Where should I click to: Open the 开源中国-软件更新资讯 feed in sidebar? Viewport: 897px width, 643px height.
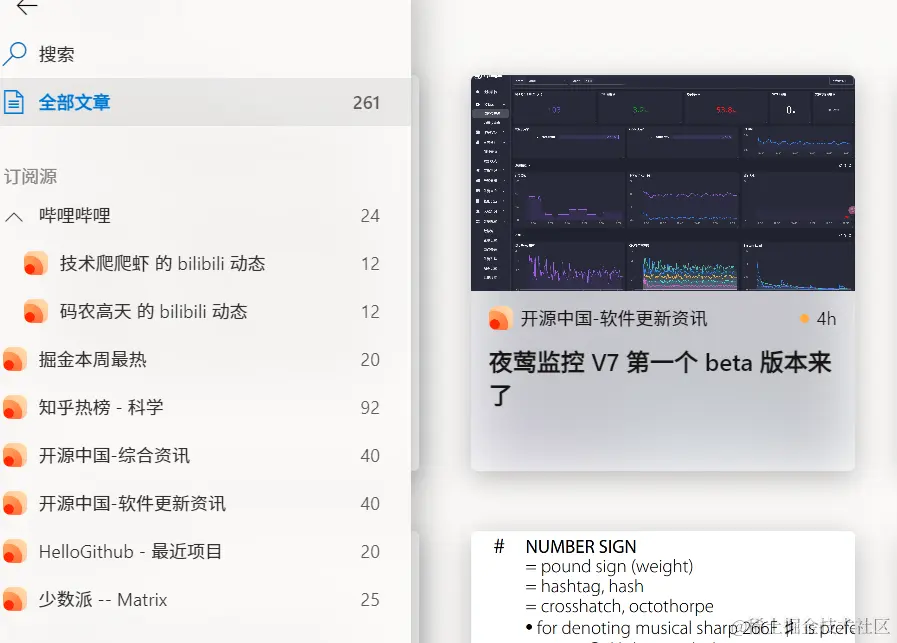pyautogui.click(x=205, y=504)
